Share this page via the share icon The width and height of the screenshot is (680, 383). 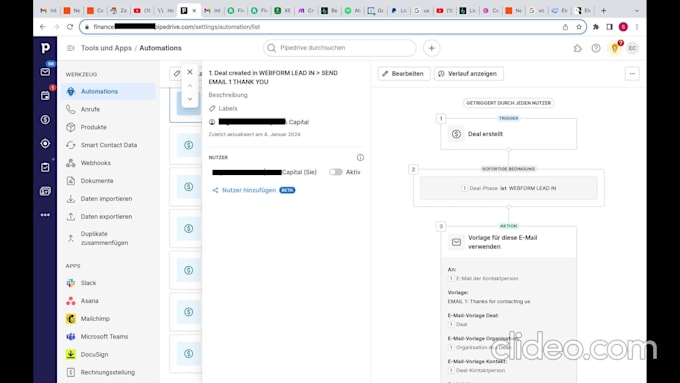[x=565, y=27]
